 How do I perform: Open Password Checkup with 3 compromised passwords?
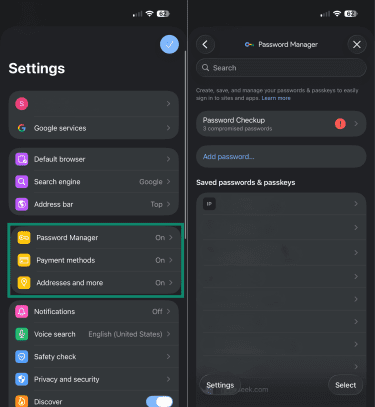[281, 124]
